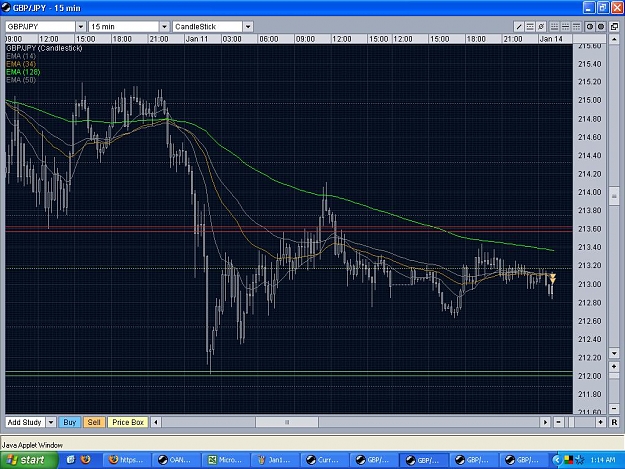Screen dimensions: 625x469
Task: Click the Jan 11 date label
Action: coord(197,39)
